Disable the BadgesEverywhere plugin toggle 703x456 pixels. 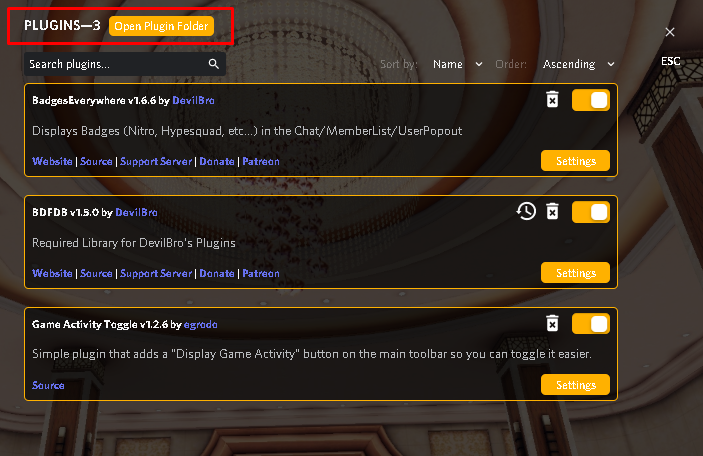coord(590,100)
